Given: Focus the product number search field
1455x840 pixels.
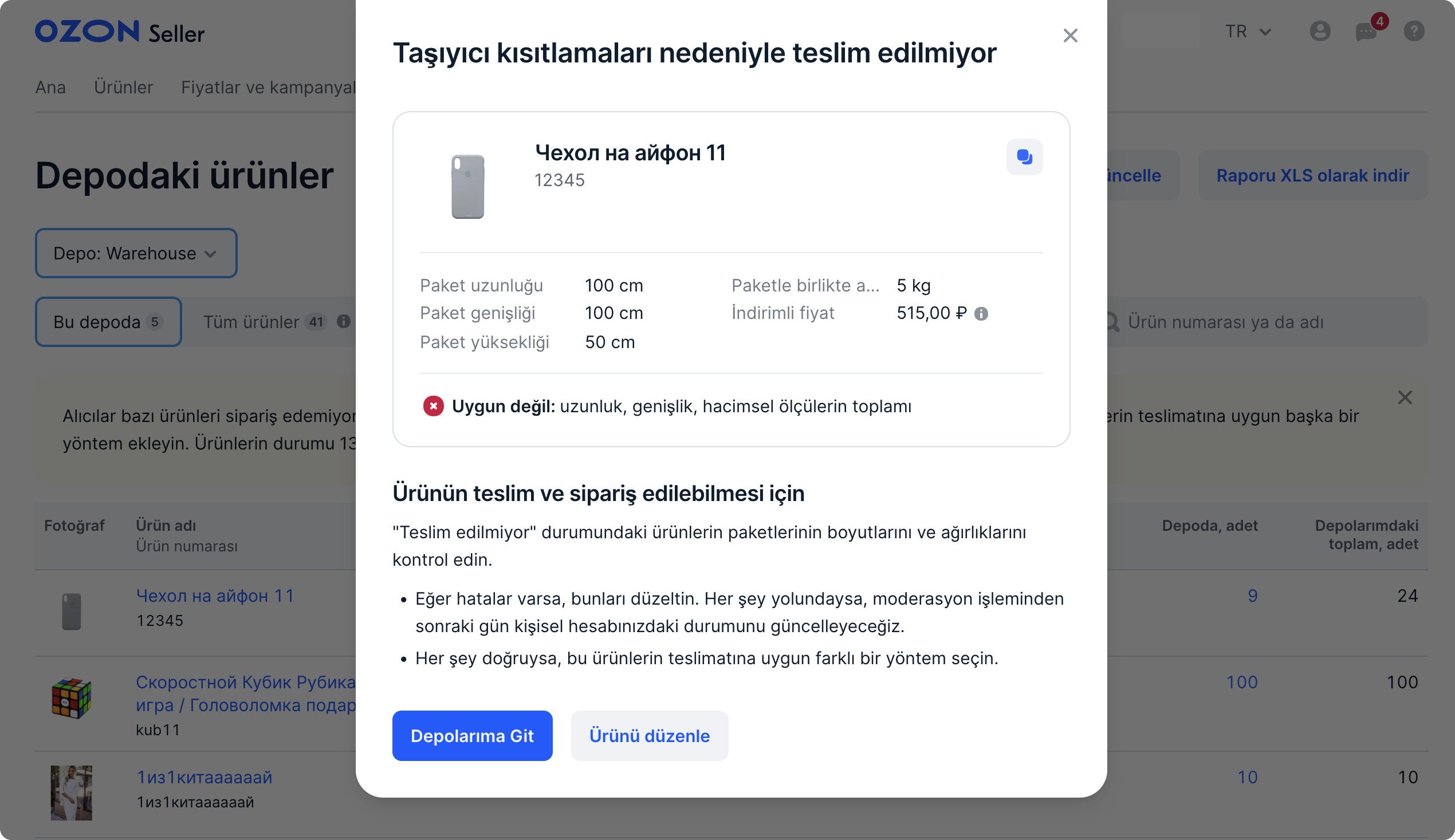Looking at the screenshot, I should click(1264, 321).
